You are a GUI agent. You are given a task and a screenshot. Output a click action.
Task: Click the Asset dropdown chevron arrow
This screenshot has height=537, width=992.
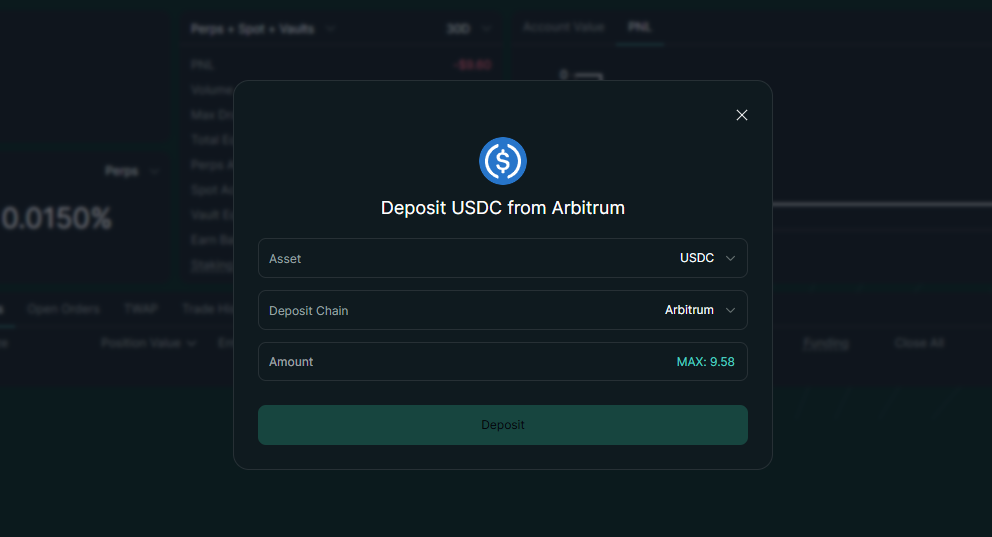pos(730,258)
